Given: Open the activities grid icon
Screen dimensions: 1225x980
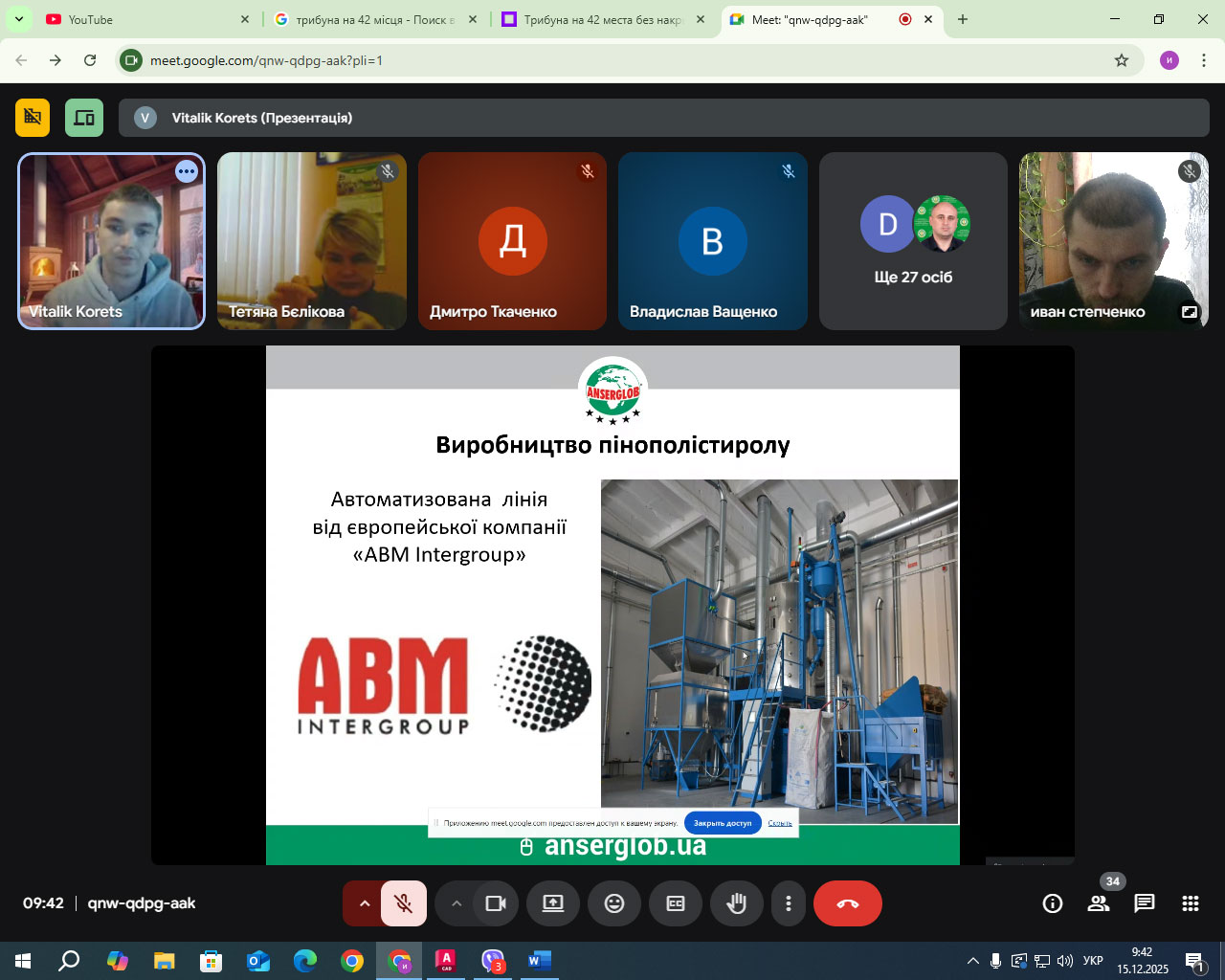Looking at the screenshot, I should pyautogui.click(x=1191, y=903).
